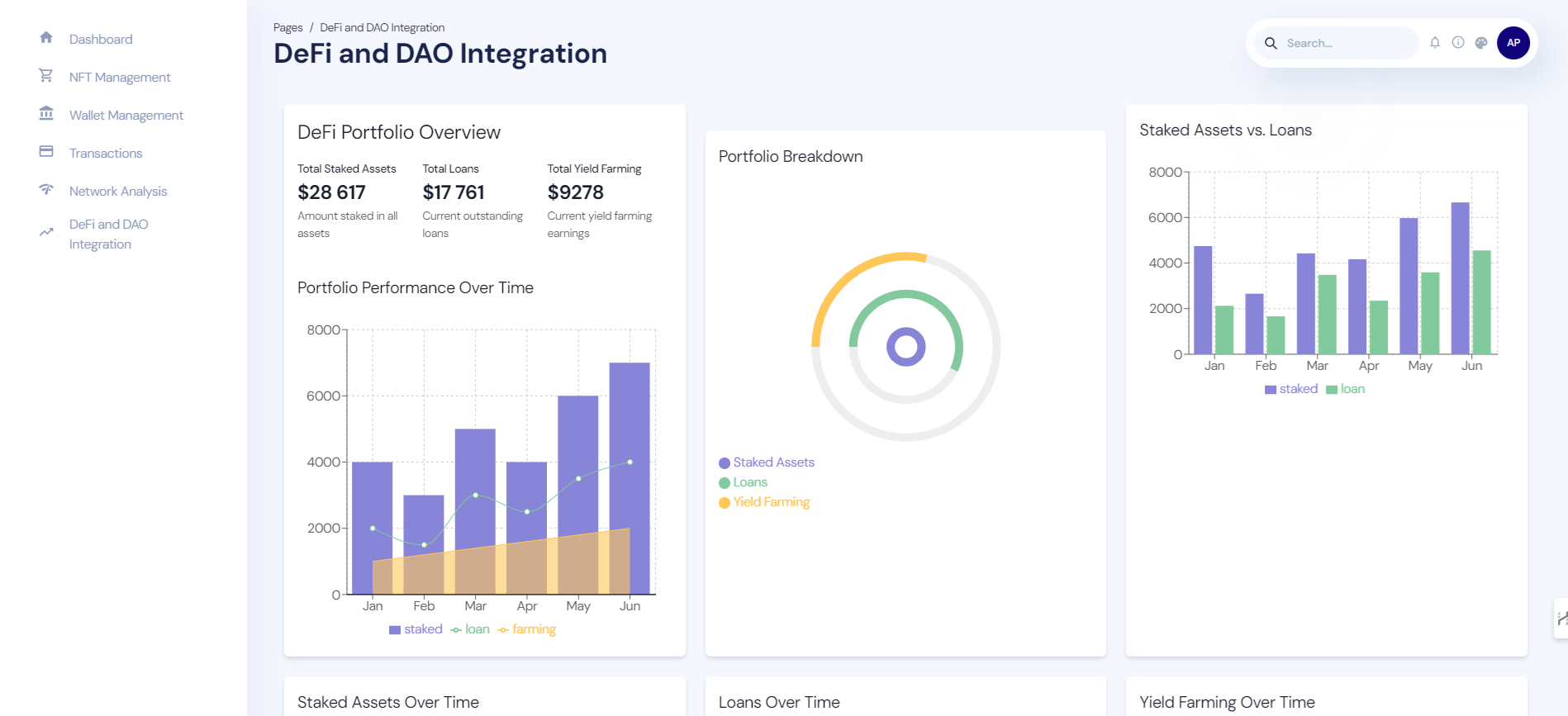Toggle loan series in Portfolio Performance legend

click(470, 629)
